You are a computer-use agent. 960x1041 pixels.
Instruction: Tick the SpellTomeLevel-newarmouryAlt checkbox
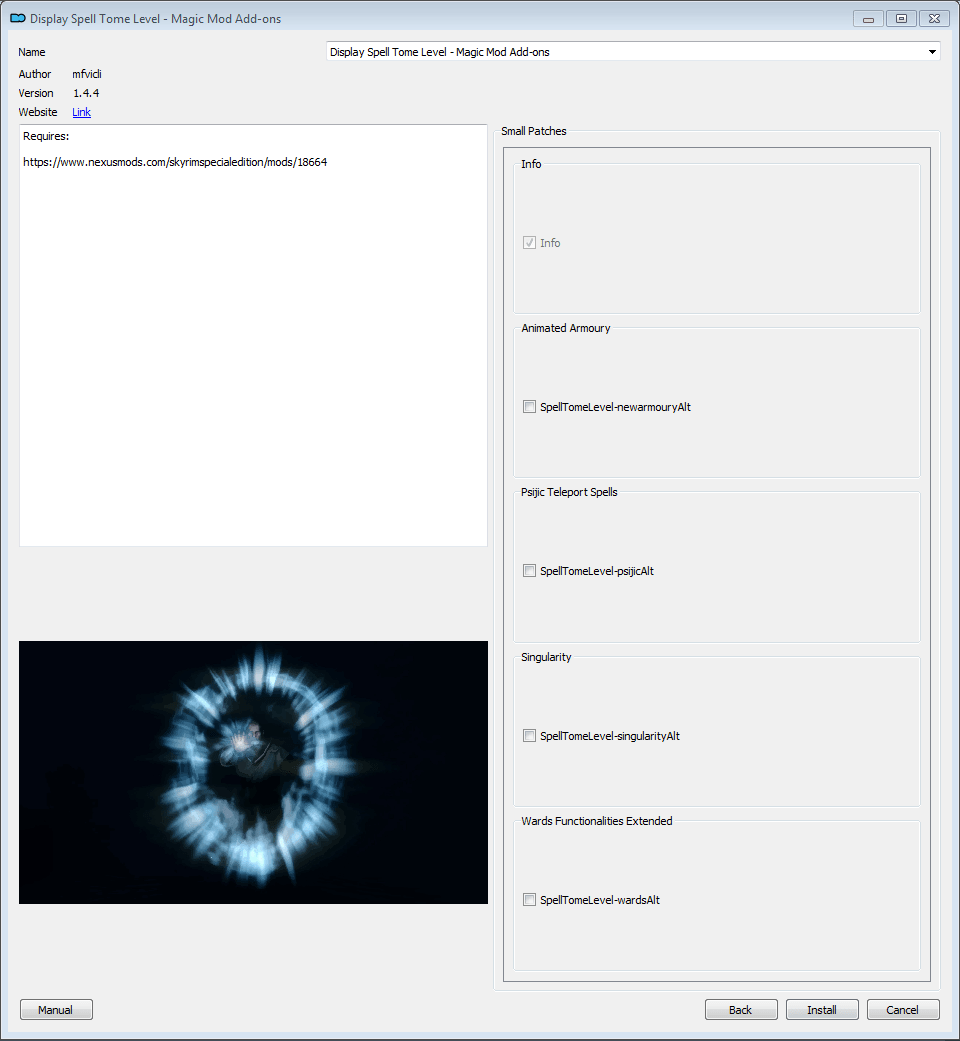(x=529, y=406)
